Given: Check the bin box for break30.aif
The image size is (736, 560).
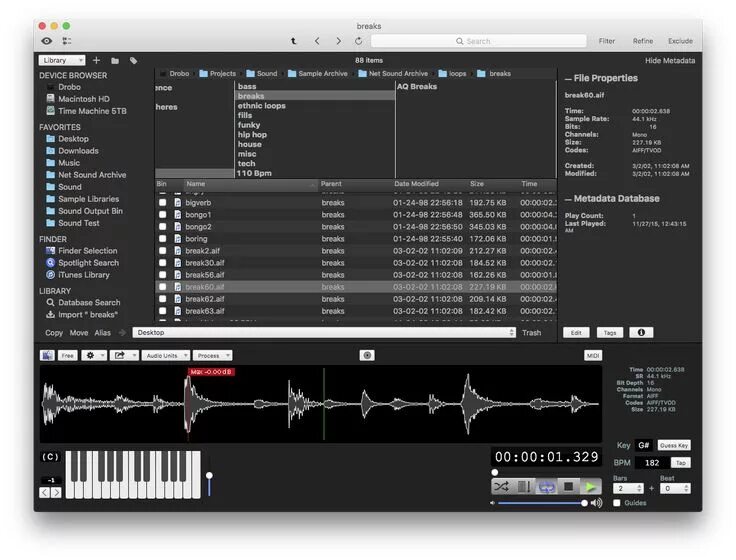Looking at the screenshot, I should pyautogui.click(x=162, y=263).
